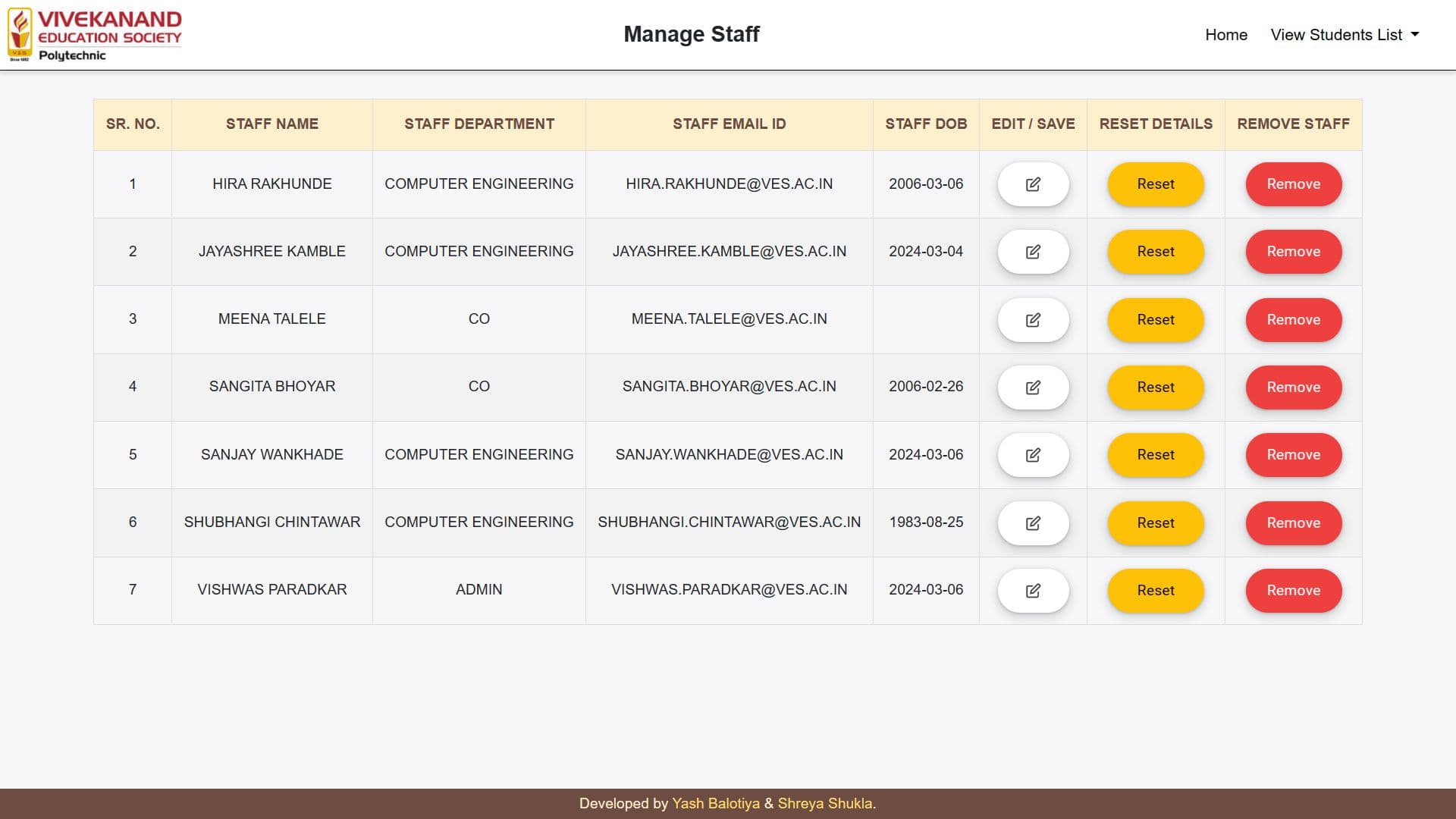Screen dimensions: 1456x819
Task: Reset details for HIRA RAKHUNDE
Action: pos(1155,184)
